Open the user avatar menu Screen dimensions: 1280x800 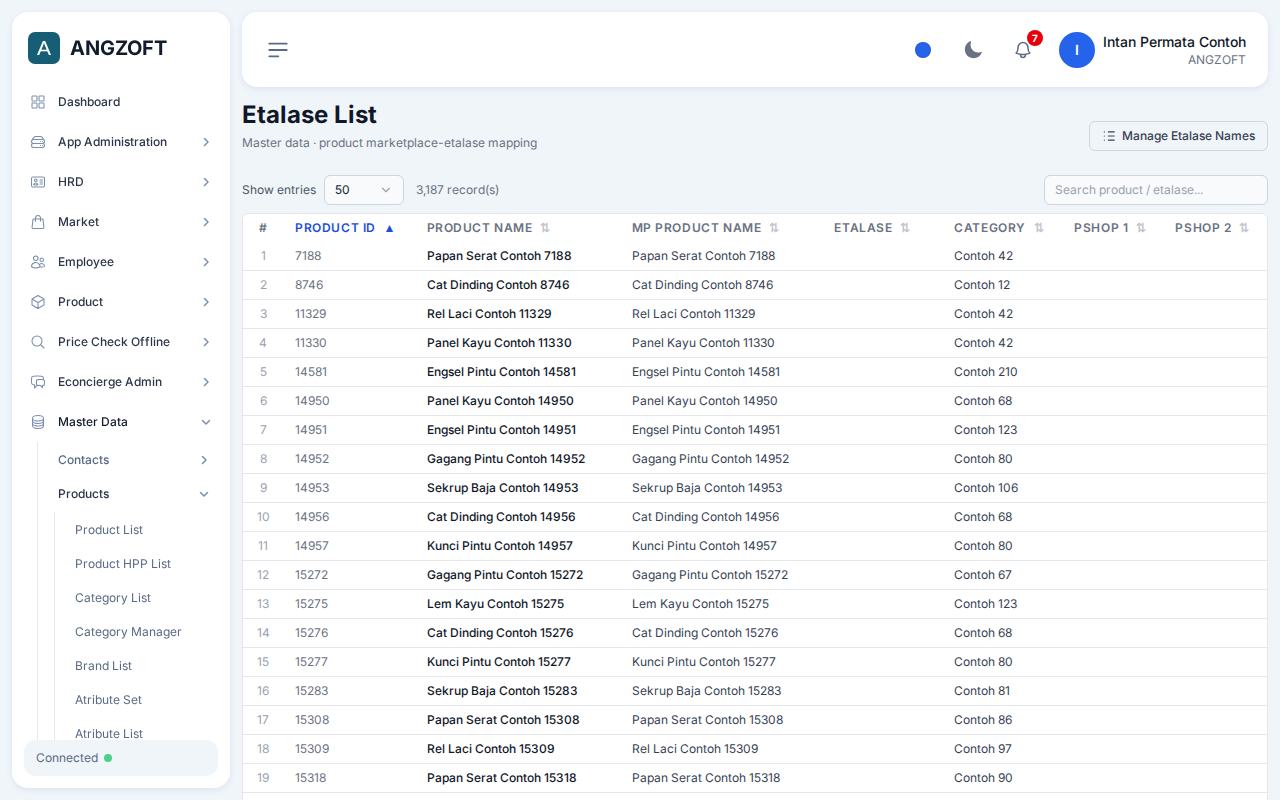[x=1077, y=50]
